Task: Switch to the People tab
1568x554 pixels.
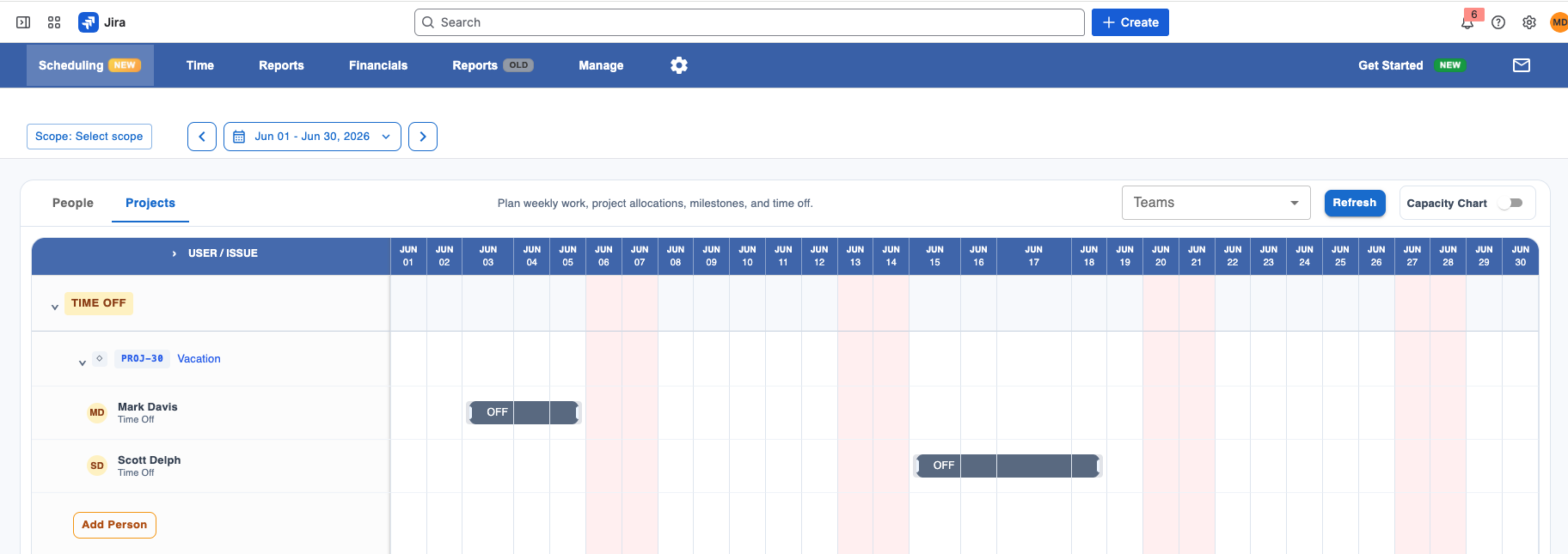Action: (73, 203)
